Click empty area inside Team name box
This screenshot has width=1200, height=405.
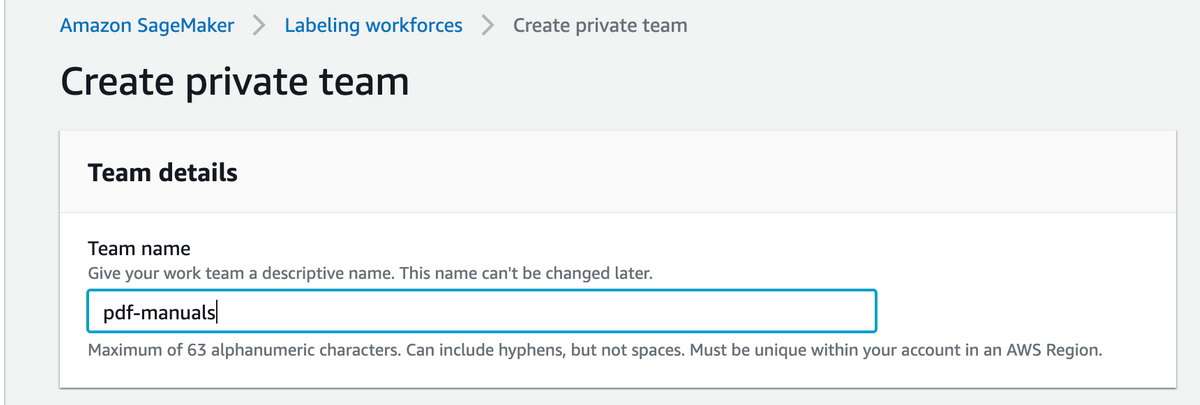(x=550, y=311)
